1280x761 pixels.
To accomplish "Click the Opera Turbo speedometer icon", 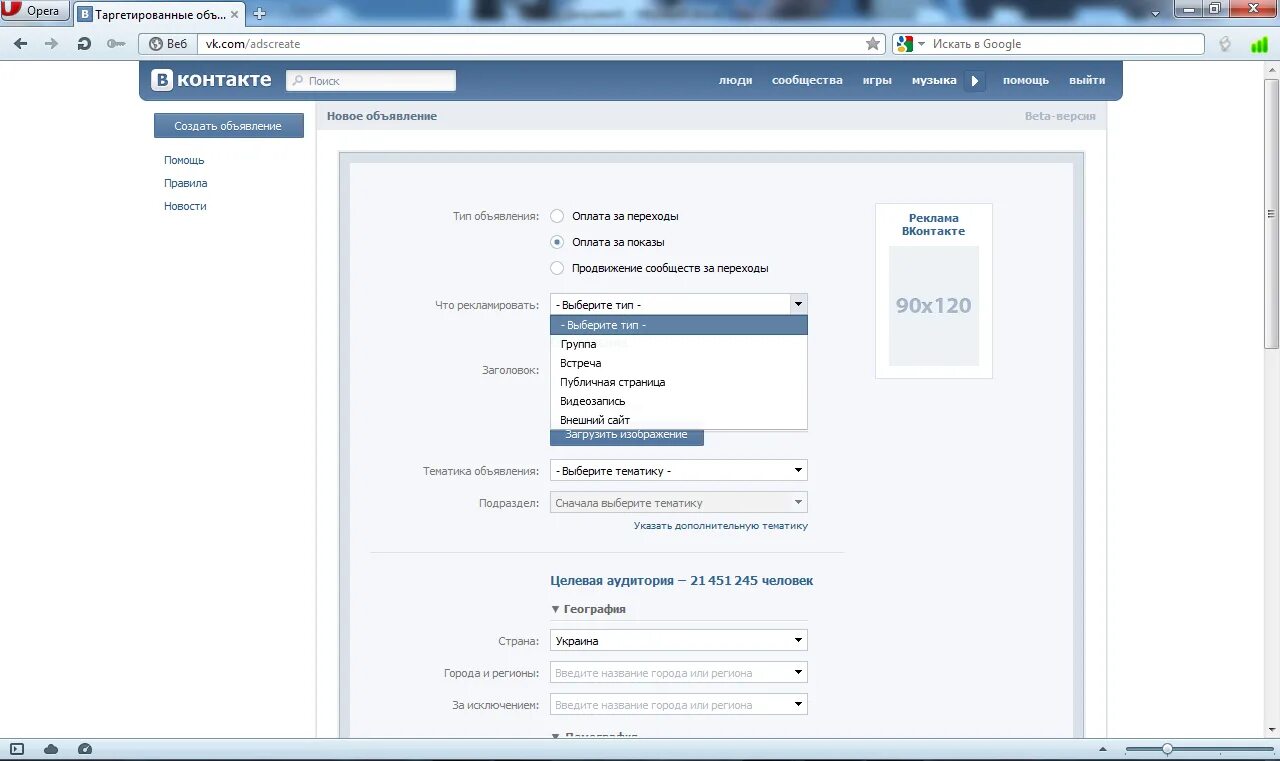I will point(85,749).
